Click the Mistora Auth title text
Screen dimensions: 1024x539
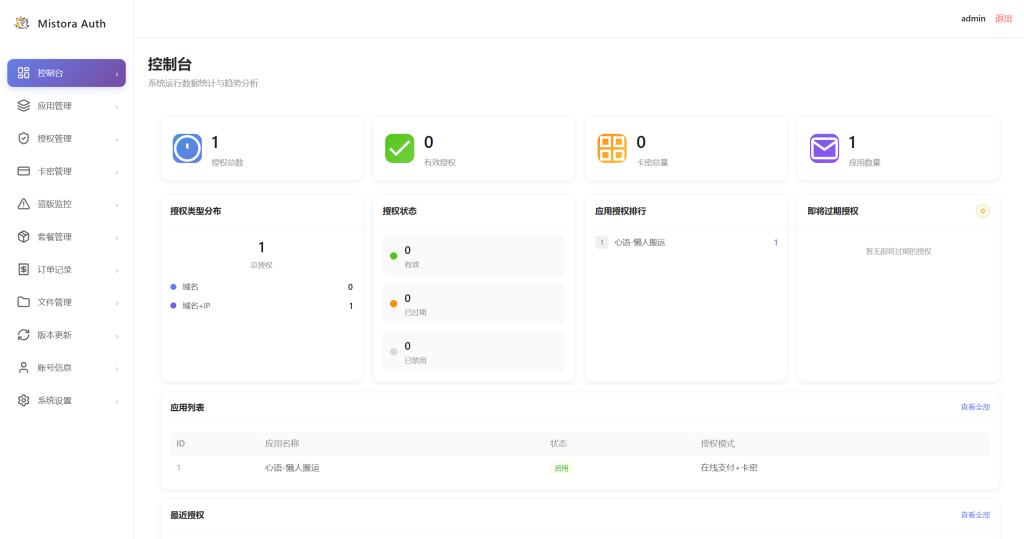[x=72, y=24]
